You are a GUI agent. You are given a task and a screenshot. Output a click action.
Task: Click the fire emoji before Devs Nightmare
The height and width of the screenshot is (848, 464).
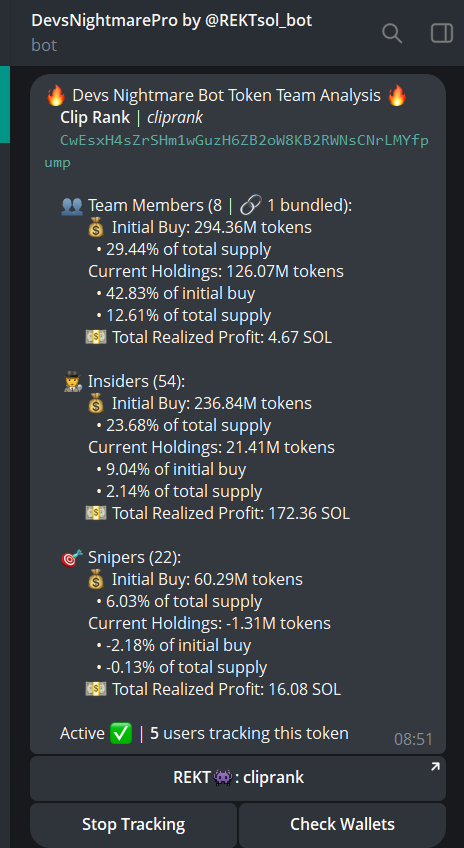(56, 96)
